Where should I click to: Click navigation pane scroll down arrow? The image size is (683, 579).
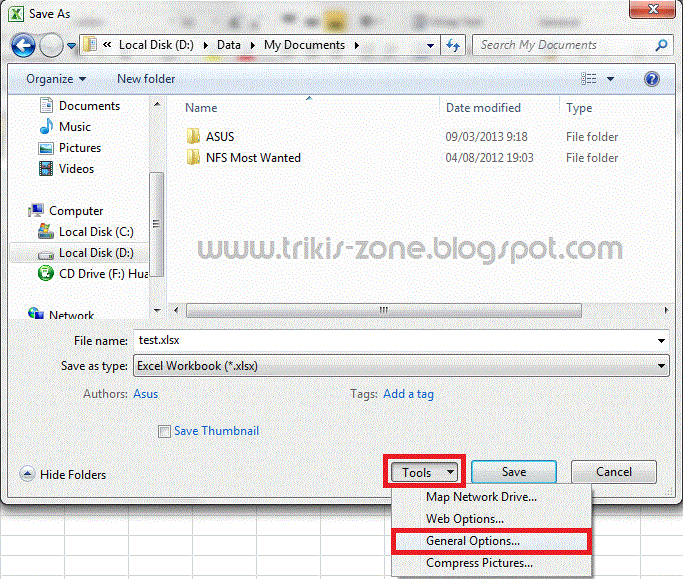[157, 310]
